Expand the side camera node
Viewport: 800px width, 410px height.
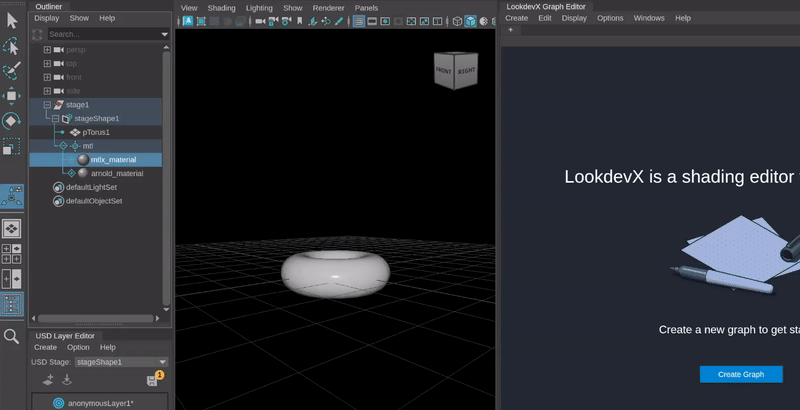[x=47, y=91]
